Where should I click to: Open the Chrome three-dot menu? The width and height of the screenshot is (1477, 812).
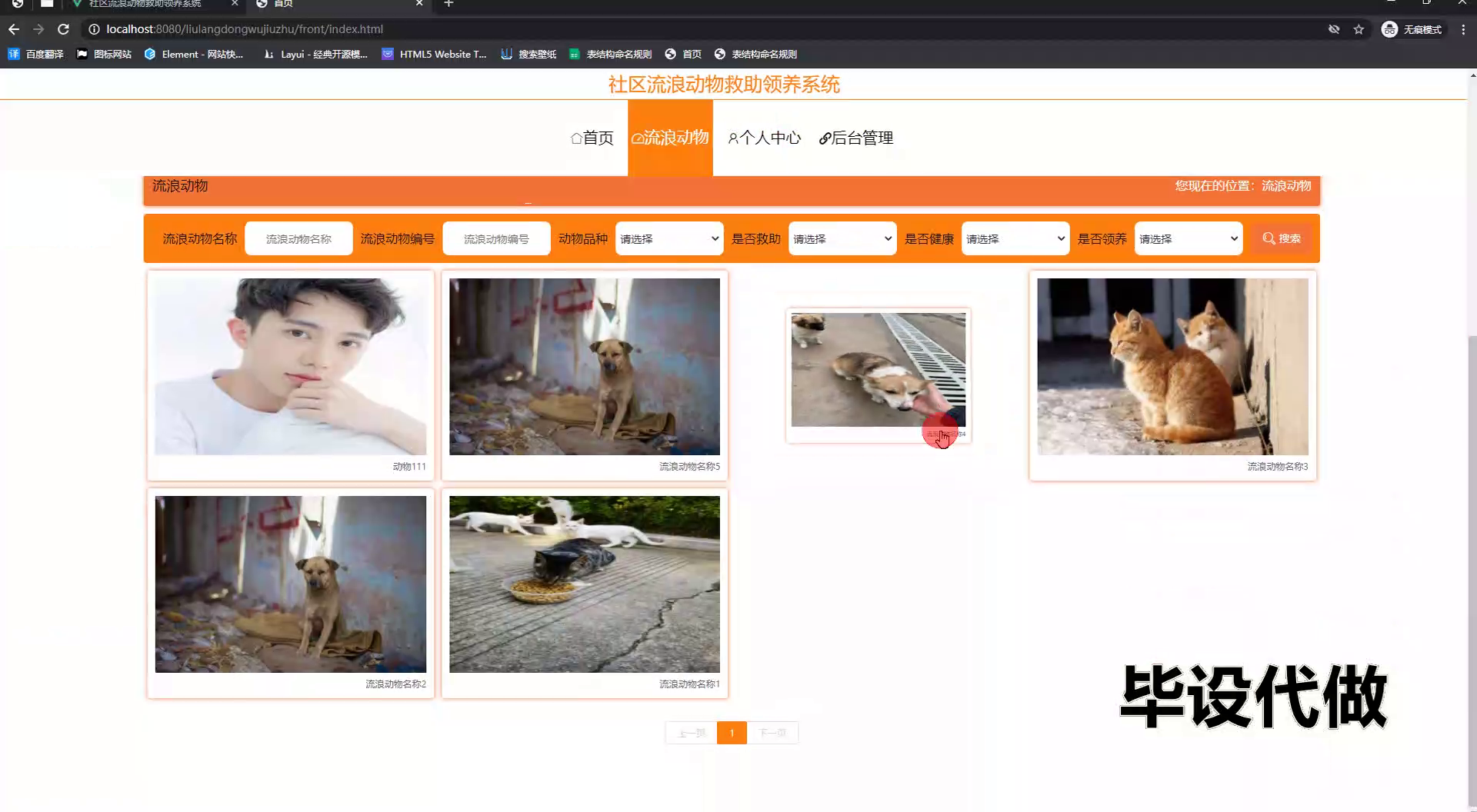(x=1463, y=29)
